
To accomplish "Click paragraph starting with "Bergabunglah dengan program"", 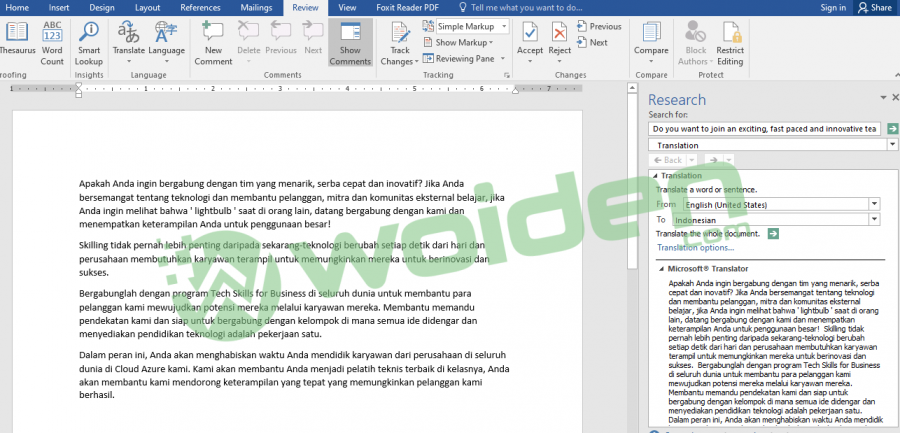I will coord(278,314).
